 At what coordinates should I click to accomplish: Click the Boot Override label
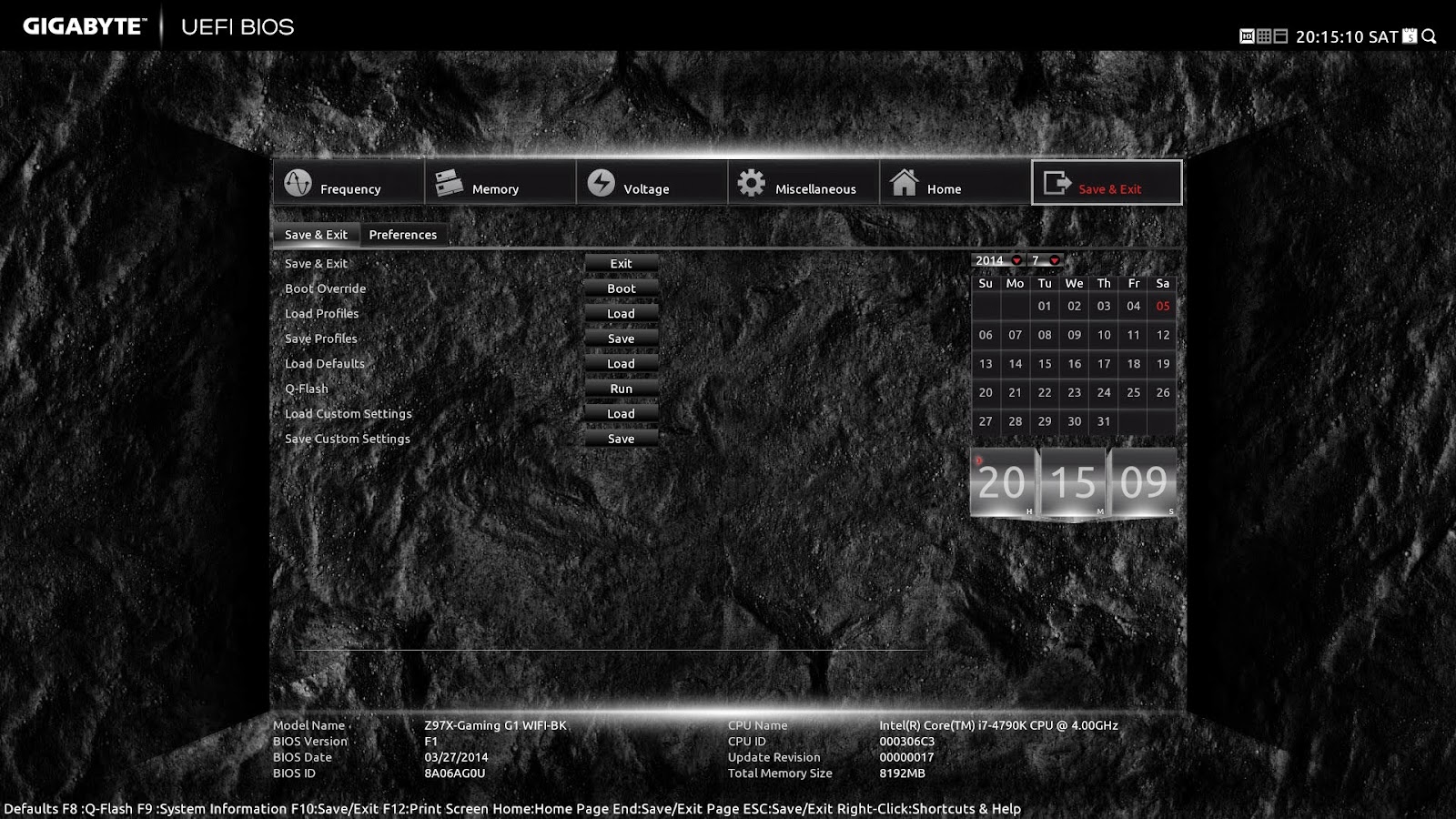(326, 288)
